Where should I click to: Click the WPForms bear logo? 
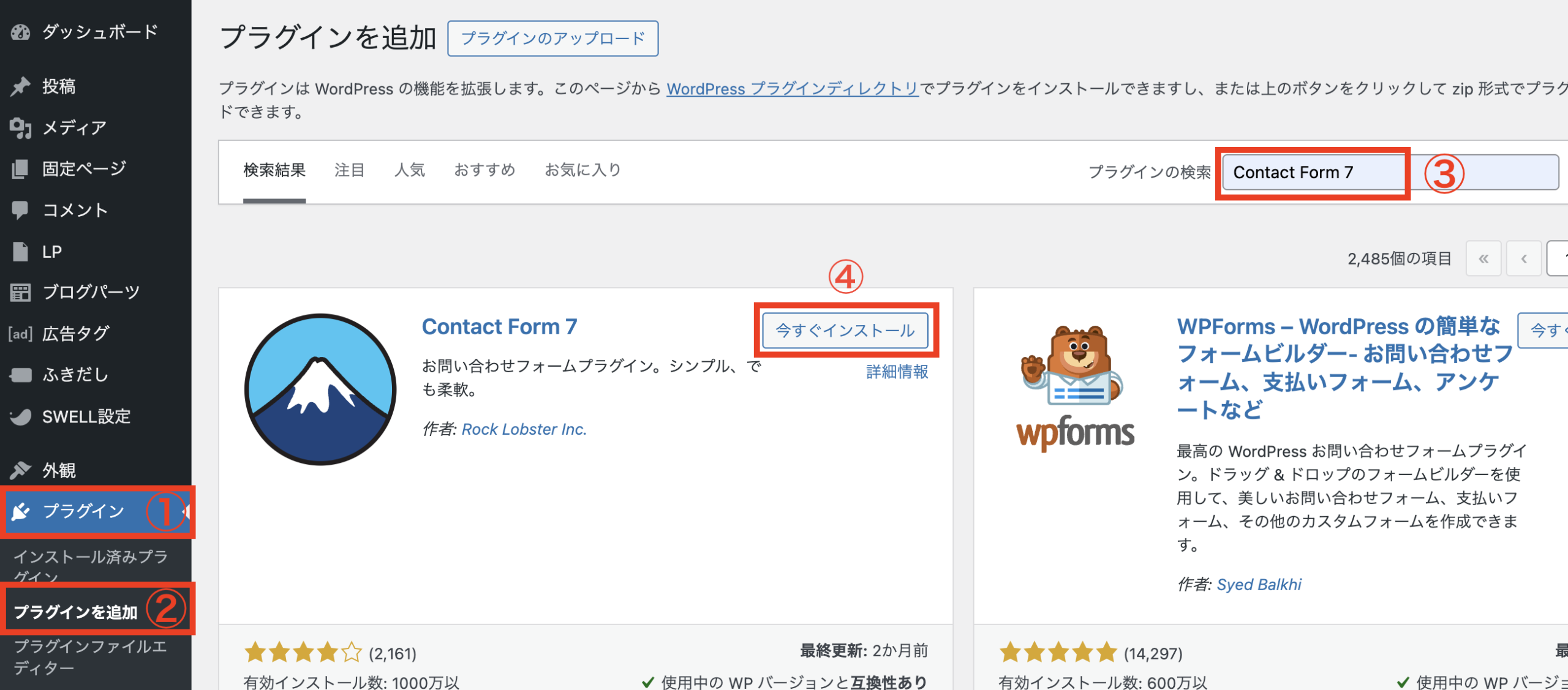pos(1075,388)
